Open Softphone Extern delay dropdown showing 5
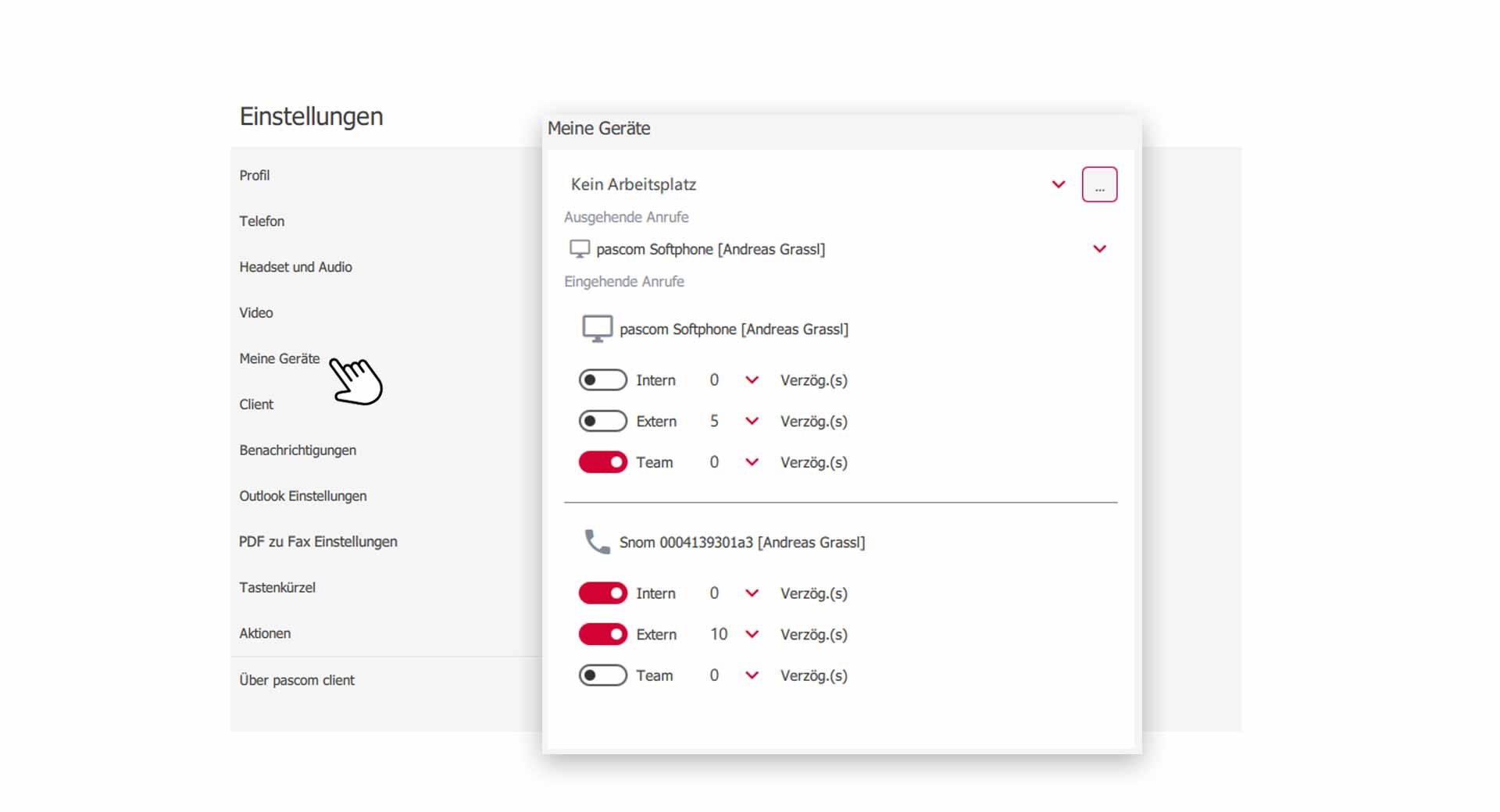The height and width of the screenshot is (812, 1500). point(752,422)
